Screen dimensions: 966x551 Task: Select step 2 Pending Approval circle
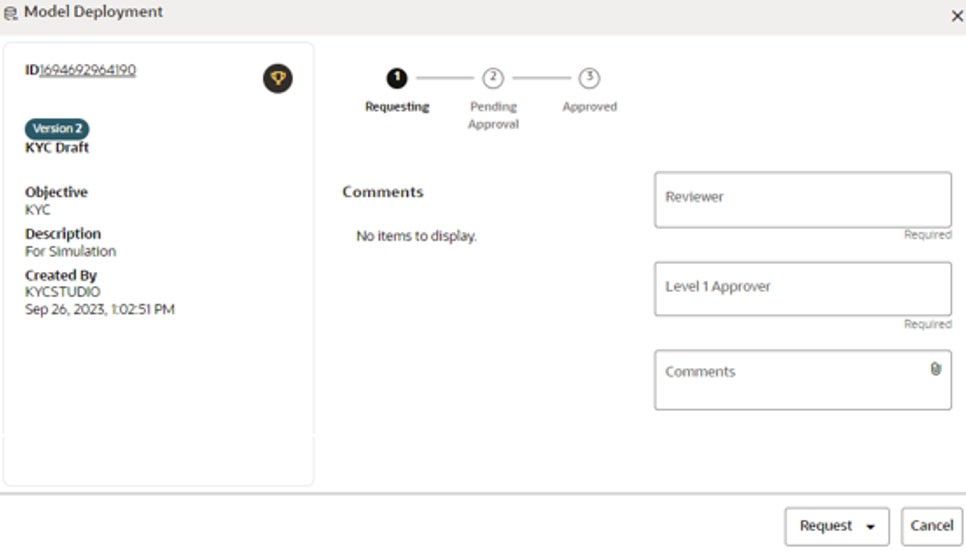pos(493,78)
